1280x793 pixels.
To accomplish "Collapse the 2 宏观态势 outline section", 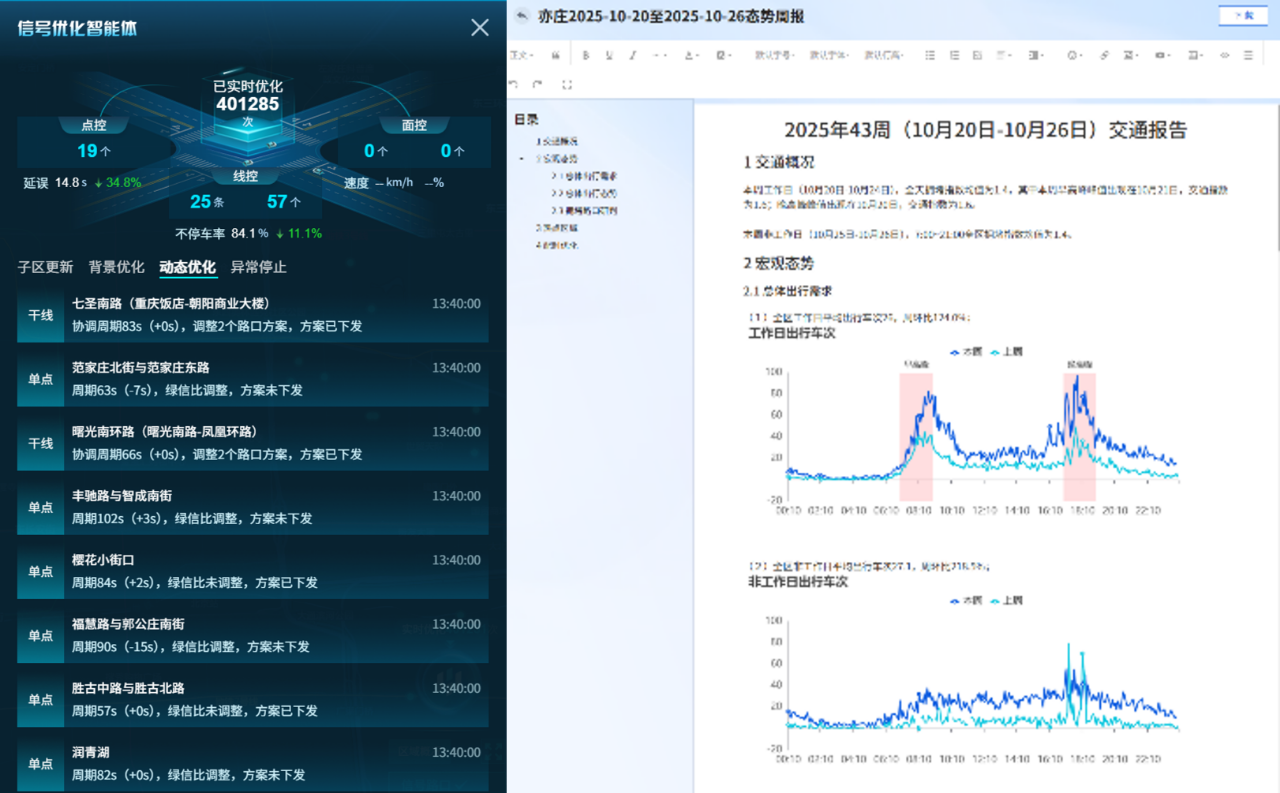I will tap(522, 159).
